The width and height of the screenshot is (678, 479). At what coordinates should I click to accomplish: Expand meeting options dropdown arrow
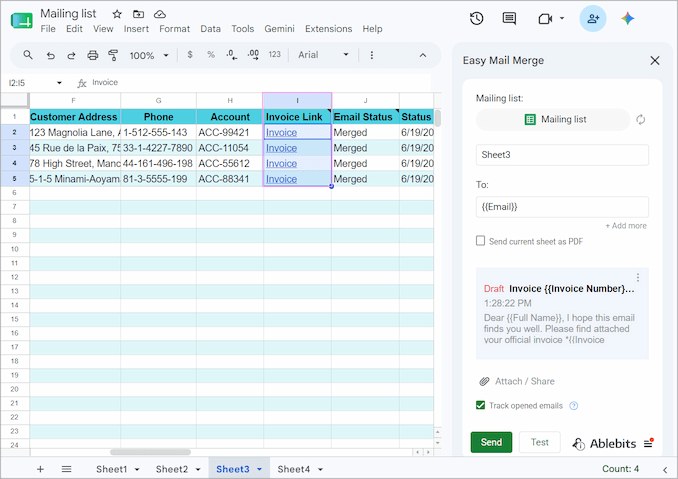pyautogui.click(x=562, y=18)
